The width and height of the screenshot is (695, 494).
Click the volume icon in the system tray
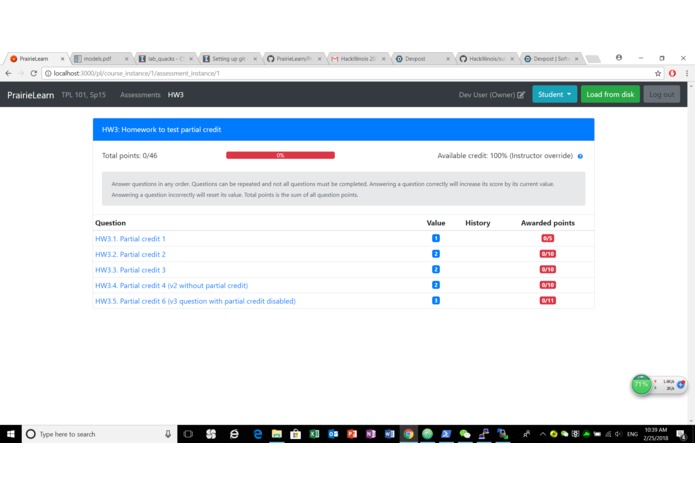click(618, 434)
